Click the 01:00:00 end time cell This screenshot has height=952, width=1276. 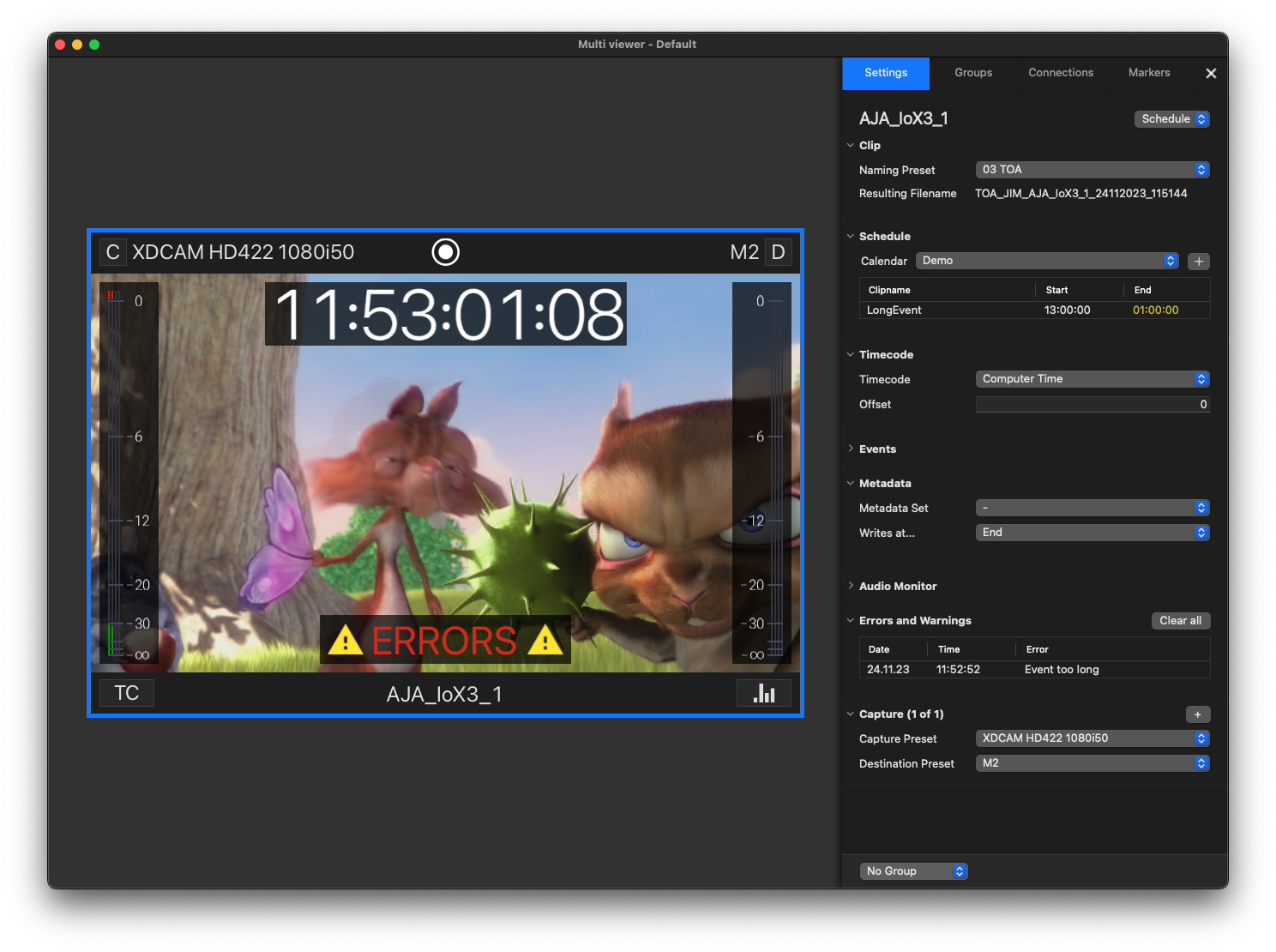pos(1156,310)
